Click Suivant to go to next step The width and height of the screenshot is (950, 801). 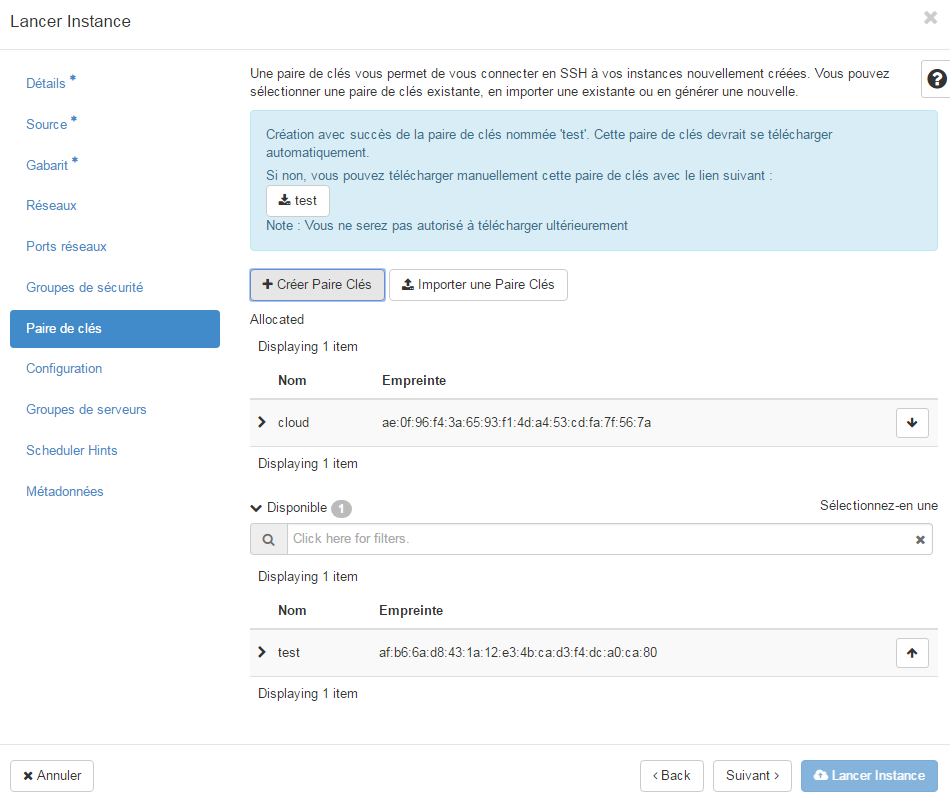[x=752, y=776]
